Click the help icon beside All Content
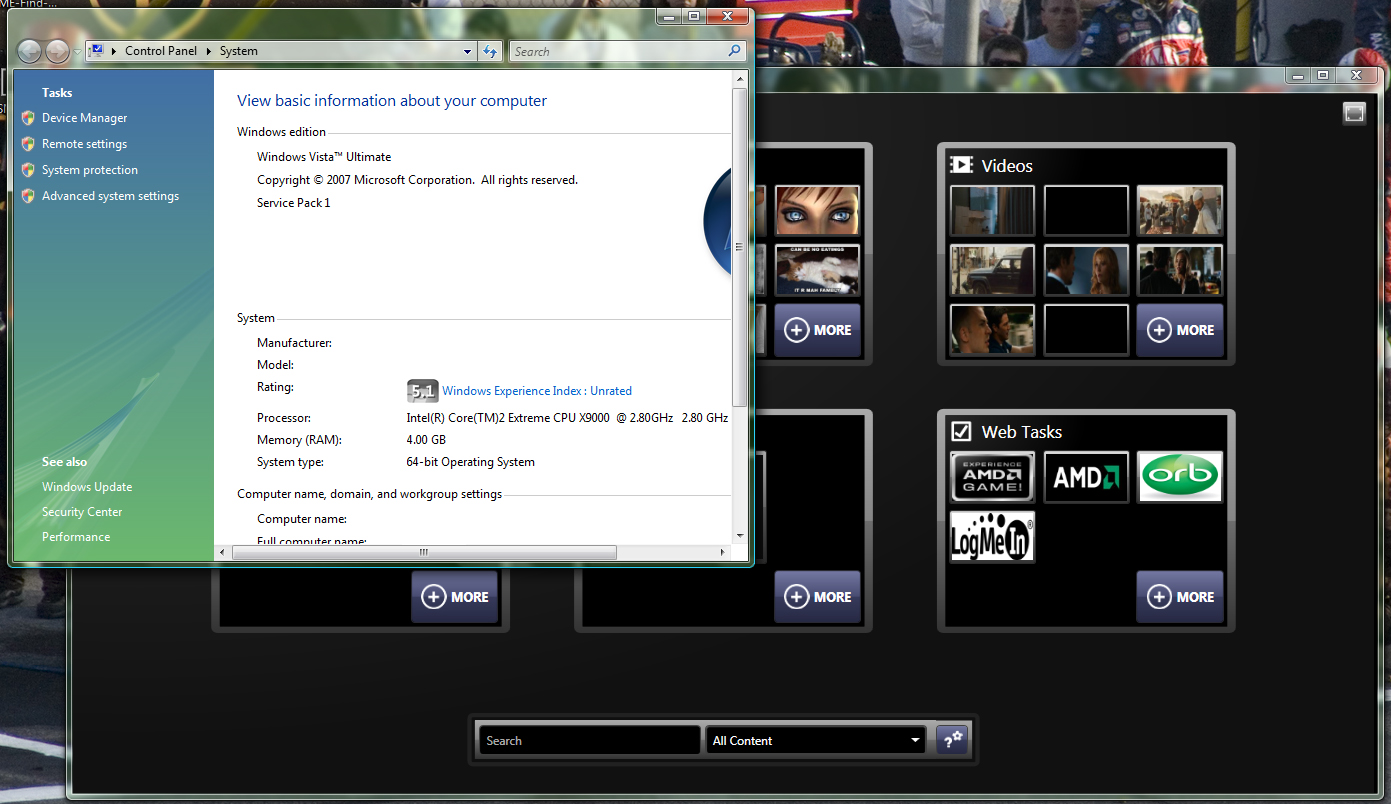The image size is (1391, 804). tap(951, 740)
